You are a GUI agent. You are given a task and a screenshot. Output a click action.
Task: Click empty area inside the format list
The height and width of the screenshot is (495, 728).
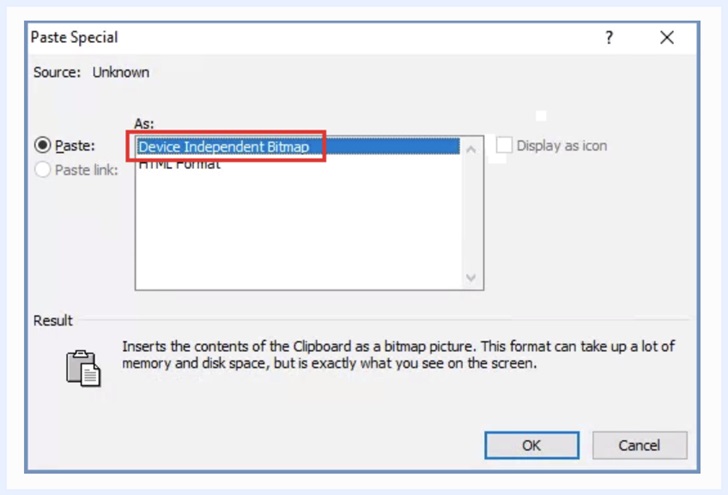pos(300,230)
